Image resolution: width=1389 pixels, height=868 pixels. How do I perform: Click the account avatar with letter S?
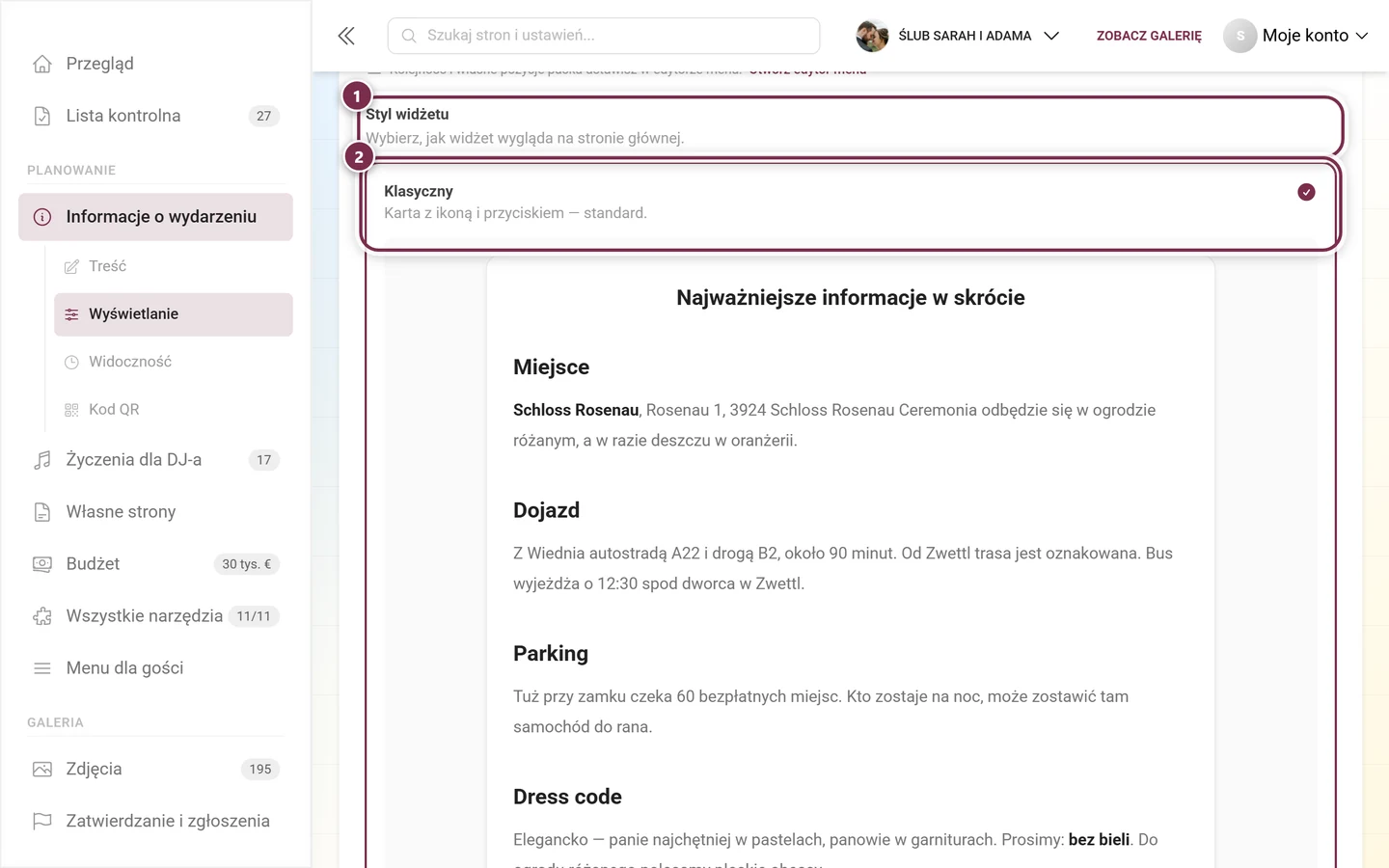[x=1240, y=36]
